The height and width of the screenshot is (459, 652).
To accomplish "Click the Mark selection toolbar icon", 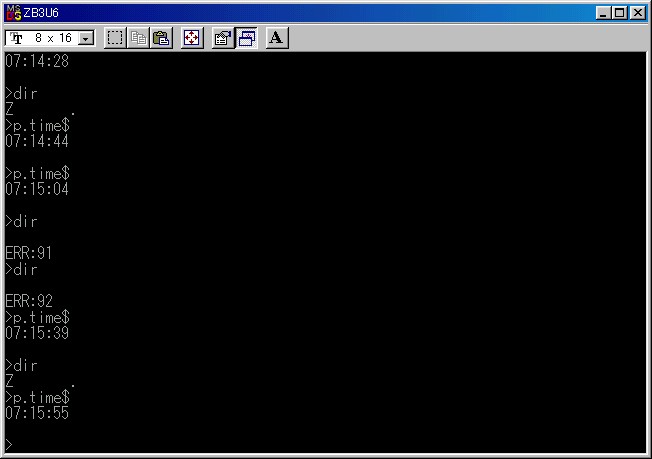I will click(115, 38).
